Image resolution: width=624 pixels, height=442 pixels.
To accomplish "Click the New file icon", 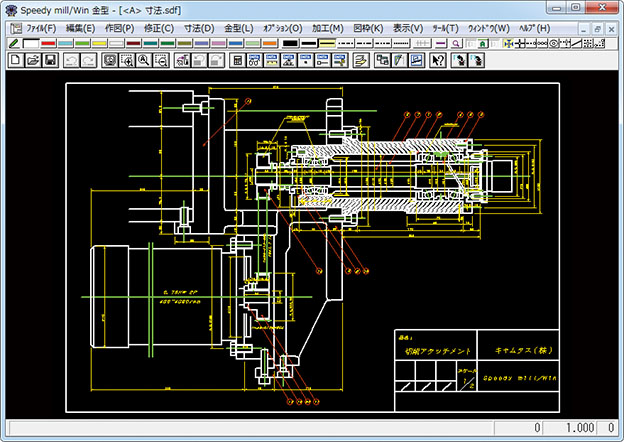I will pyautogui.click(x=16, y=60).
